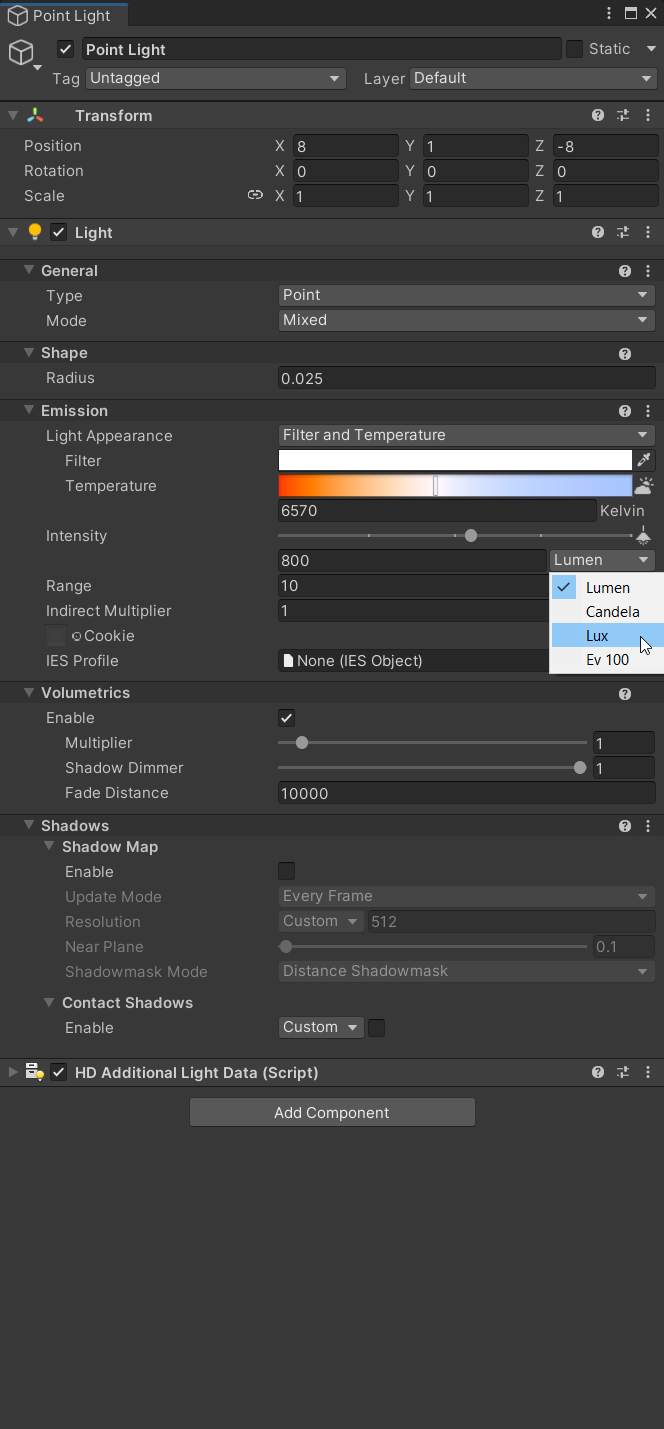Open HD Additional Light Data presets
The height and width of the screenshot is (1429, 664).
(x=623, y=1072)
